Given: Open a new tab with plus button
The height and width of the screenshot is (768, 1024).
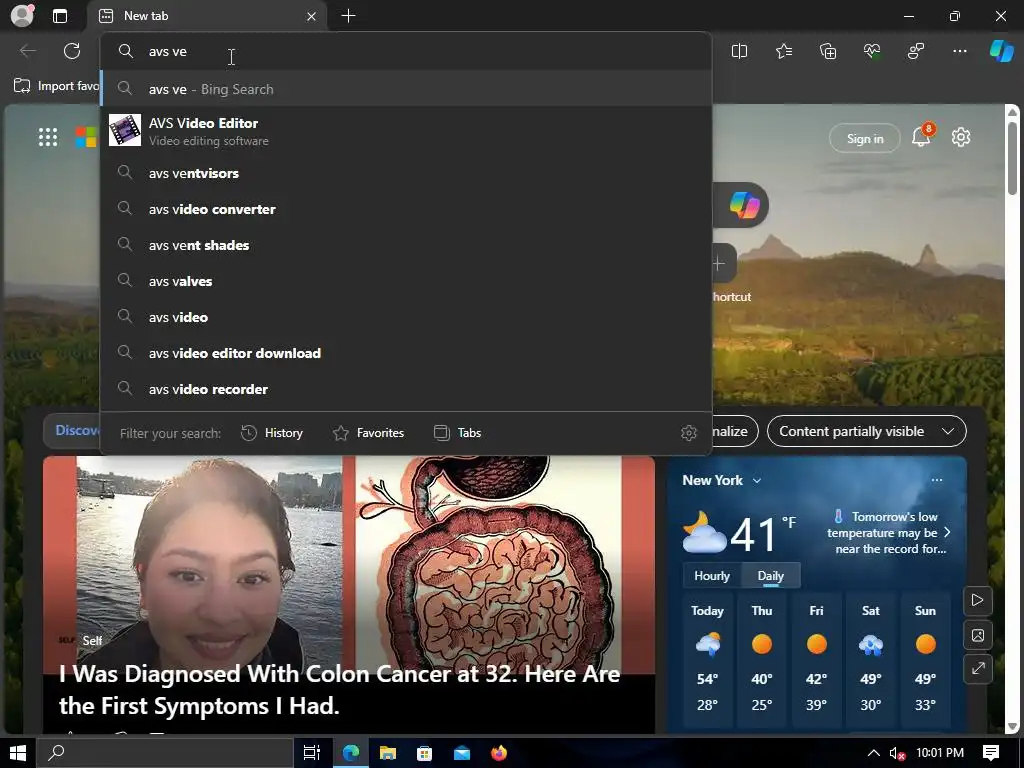Looking at the screenshot, I should point(349,16).
